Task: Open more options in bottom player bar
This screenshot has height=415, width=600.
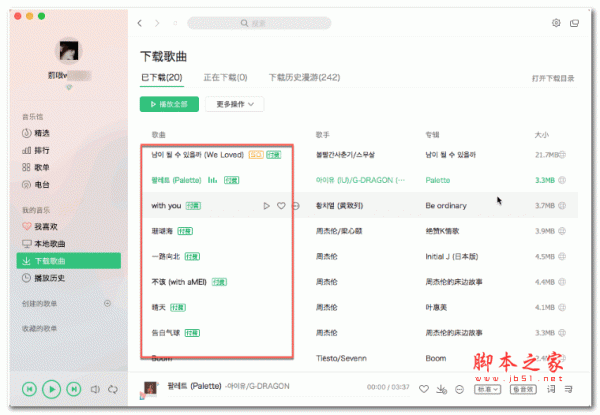Action: click(460, 389)
